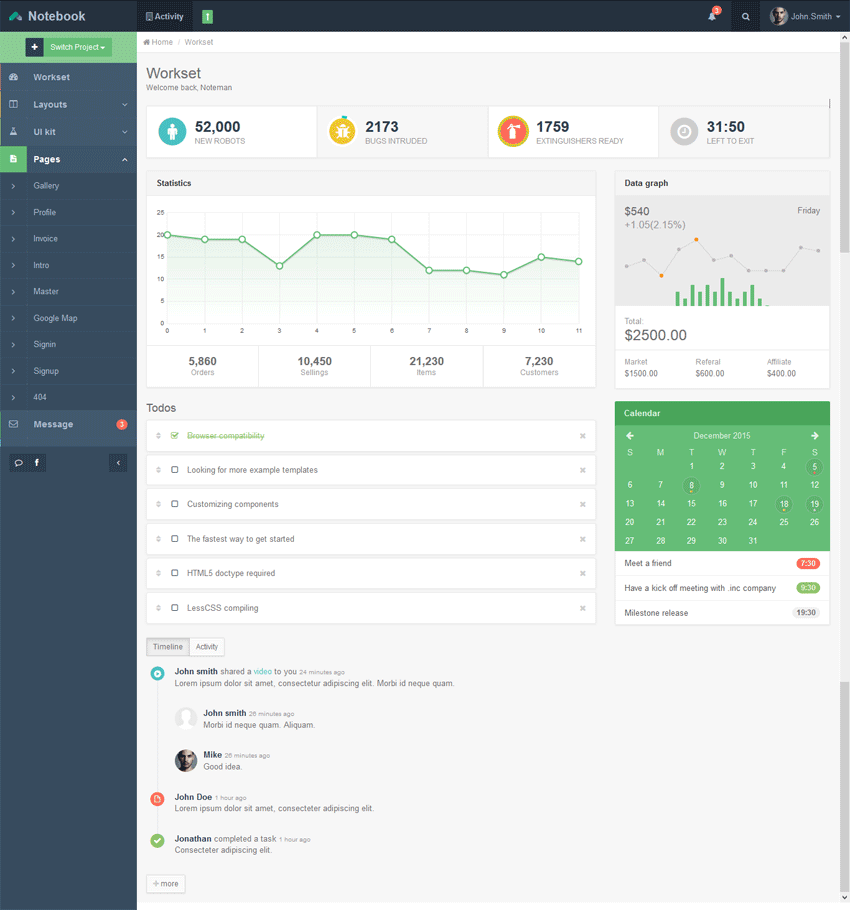Open the notifications bell icon
Screen dimensions: 850x910
pyautogui.click(x=712, y=16)
